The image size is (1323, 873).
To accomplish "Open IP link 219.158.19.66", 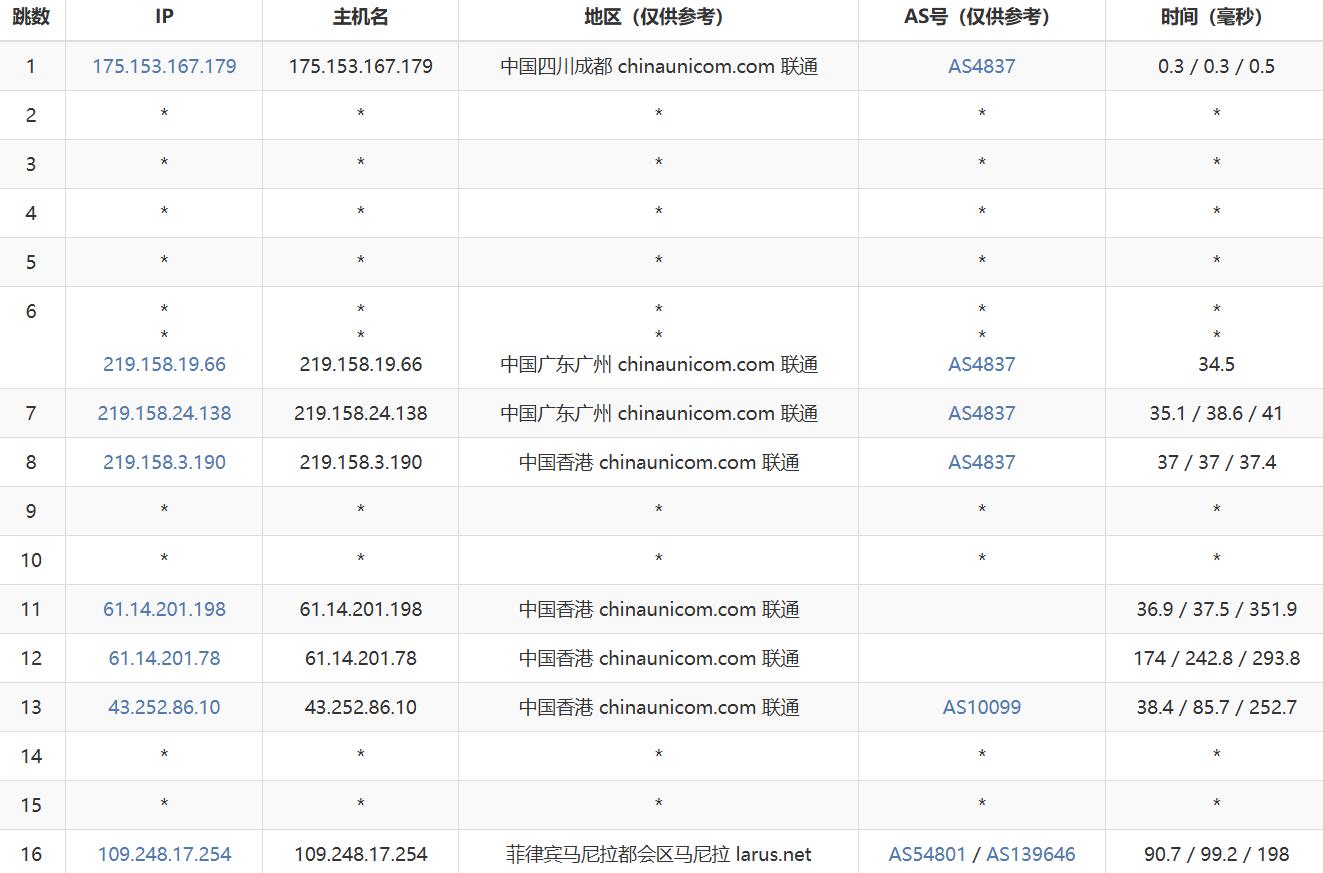I will (x=164, y=364).
